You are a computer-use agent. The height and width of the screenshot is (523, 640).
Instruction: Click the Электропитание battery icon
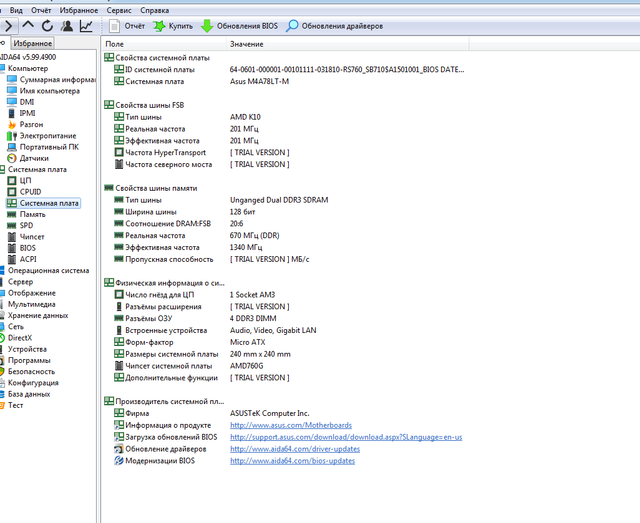point(12,136)
